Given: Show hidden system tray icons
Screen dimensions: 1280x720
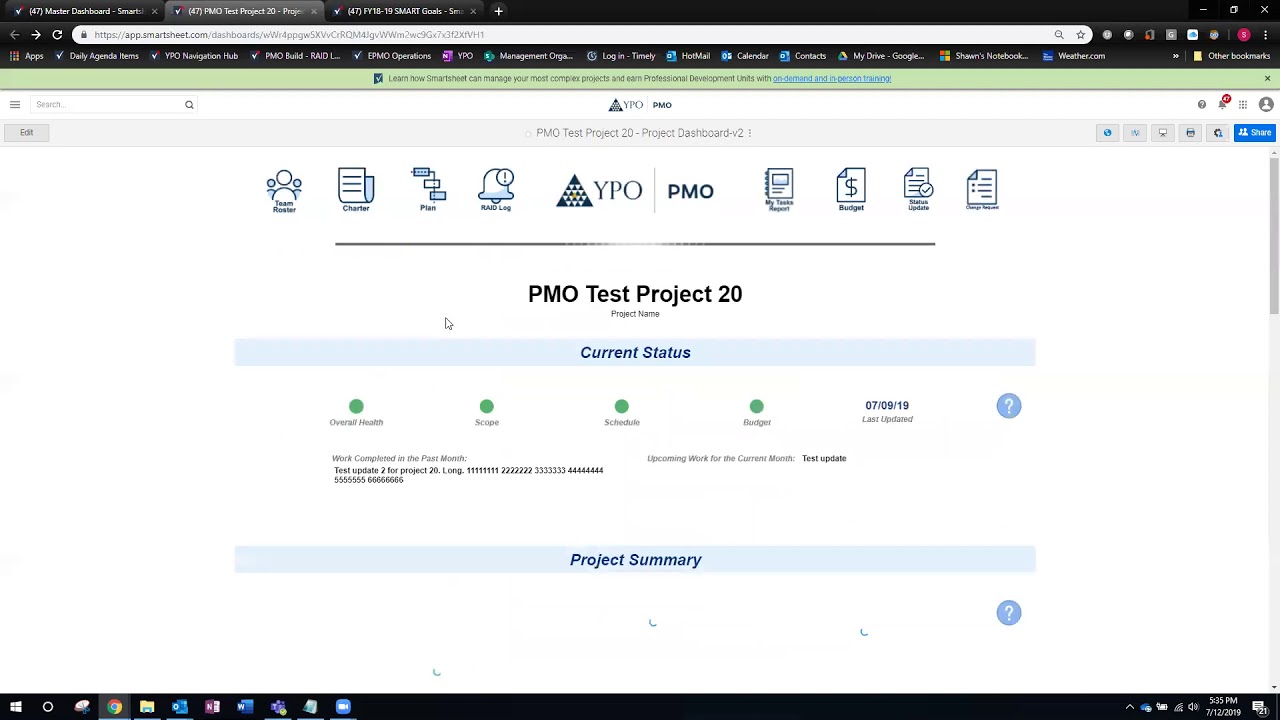Looking at the screenshot, I should point(1130,707).
